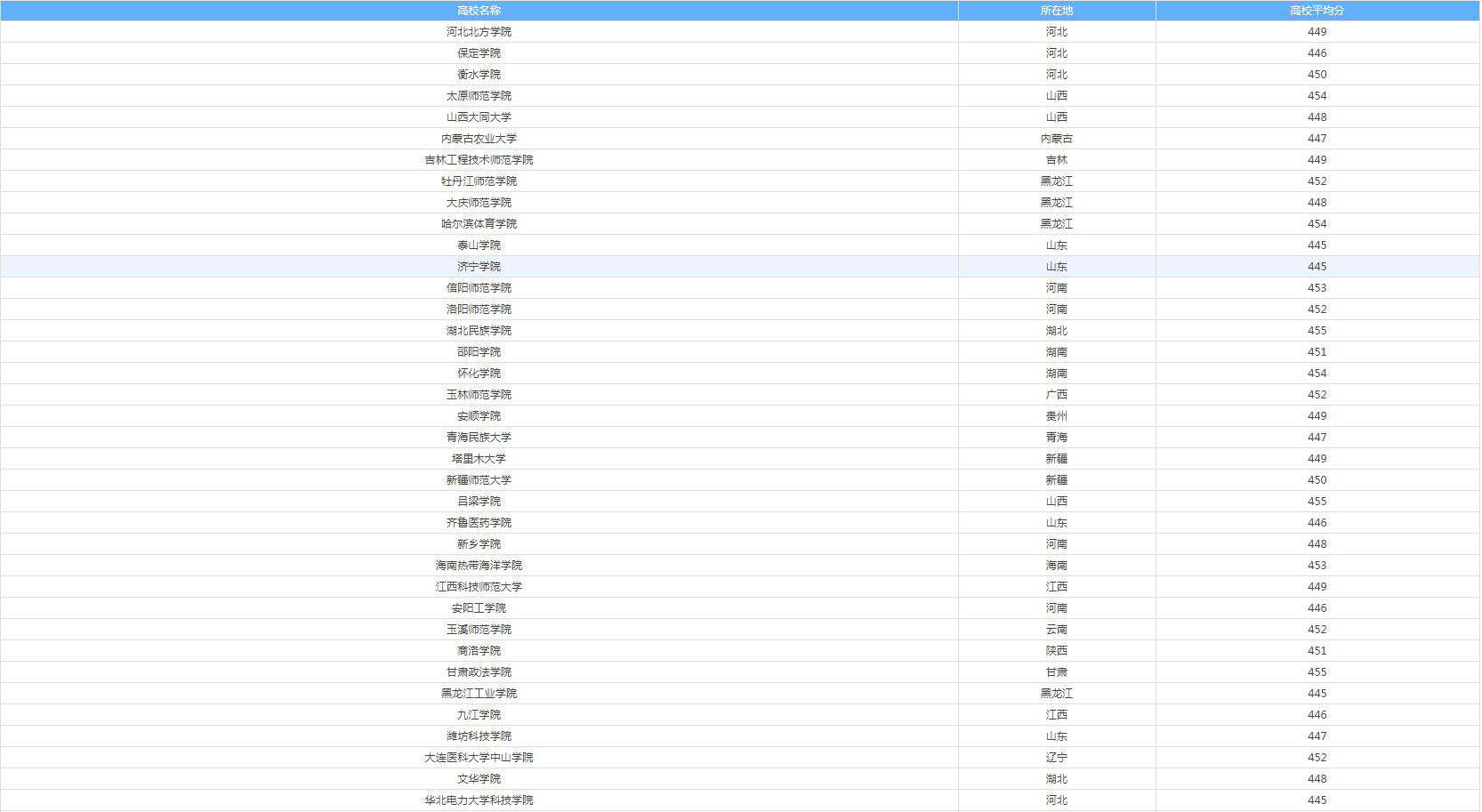Select the 安顺学院 row name
The image size is (1482, 812).
point(479,416)
